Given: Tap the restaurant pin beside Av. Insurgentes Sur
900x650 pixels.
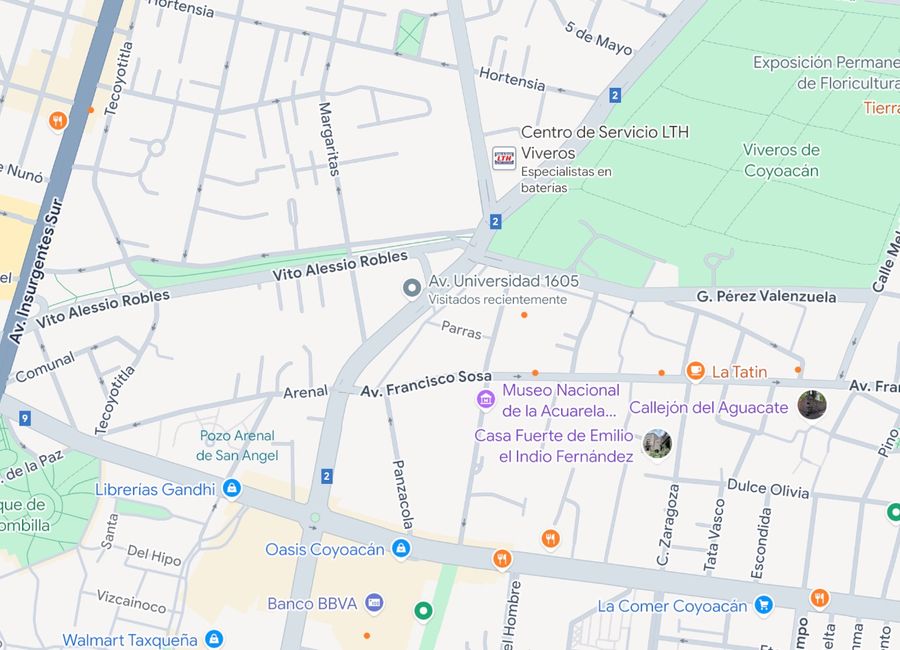Looking at the screenshot, I should click(x=57, y=121).
